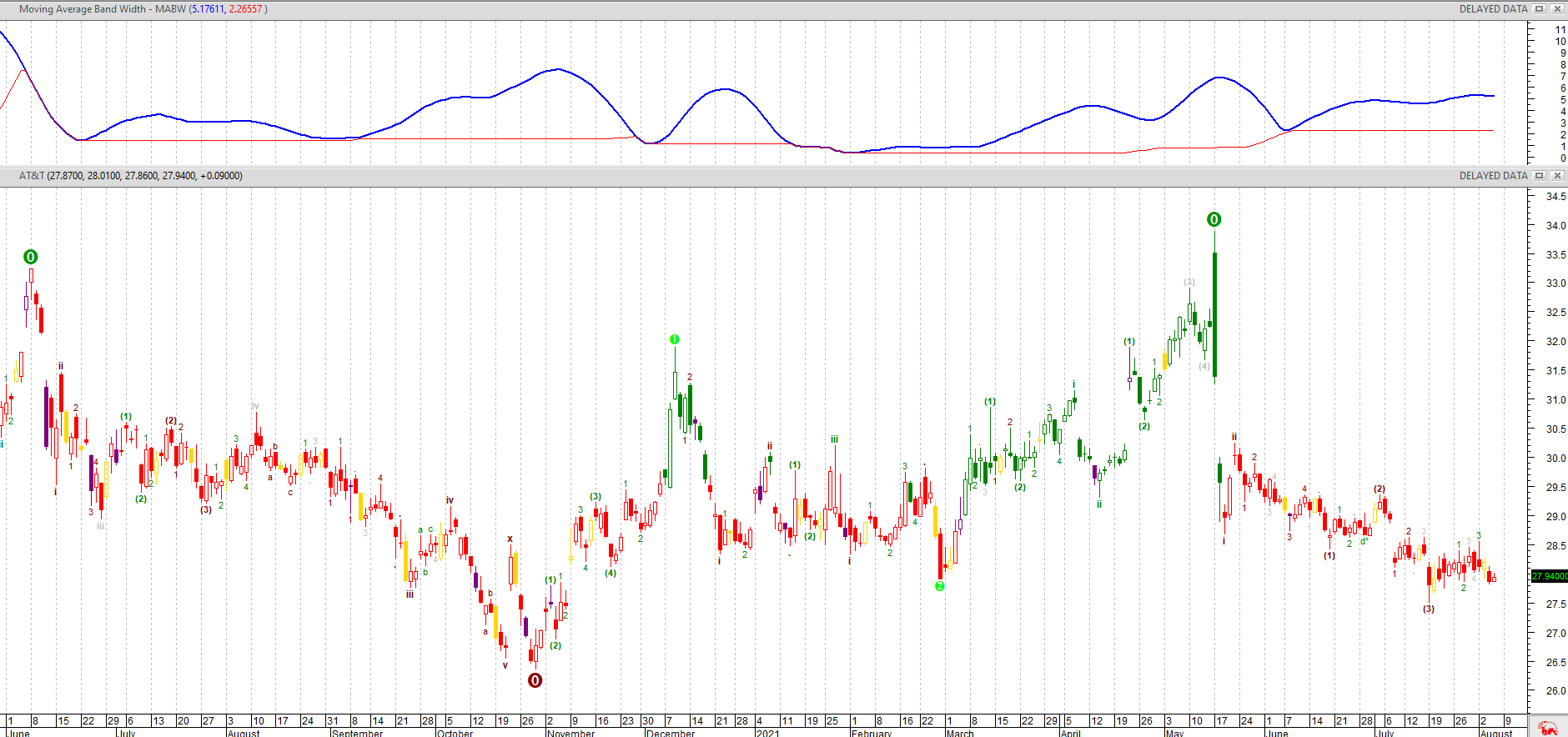Maximize the Moving Average Band Width panel
This screenshot has width=1568, height=737.
tap(1540, 9)
